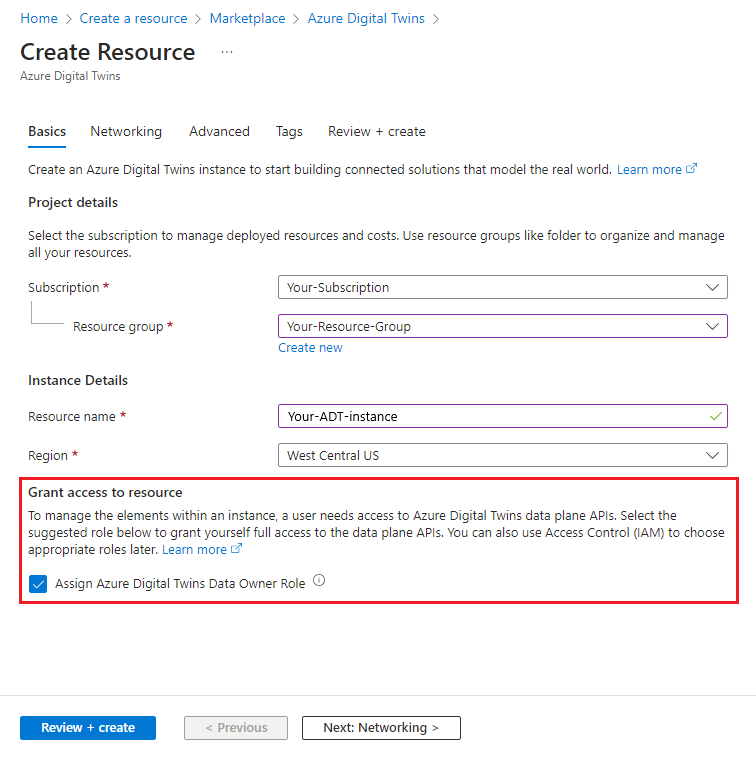This screenshot has height=760, width=756.
Task: Select the Tags tab
Action: point(289,131)
